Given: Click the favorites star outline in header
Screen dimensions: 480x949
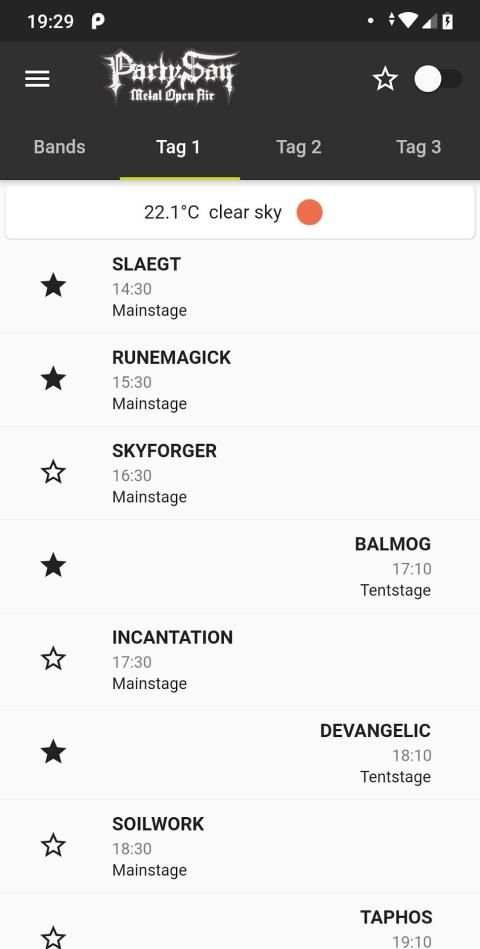Looking at the screenshot, I should (385, 79).
